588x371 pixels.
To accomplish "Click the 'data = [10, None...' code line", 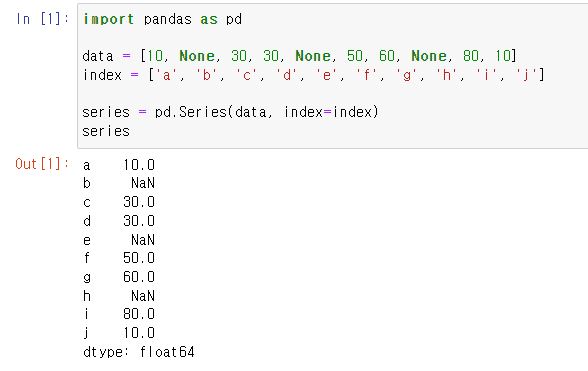I will [x=299, y=56].
